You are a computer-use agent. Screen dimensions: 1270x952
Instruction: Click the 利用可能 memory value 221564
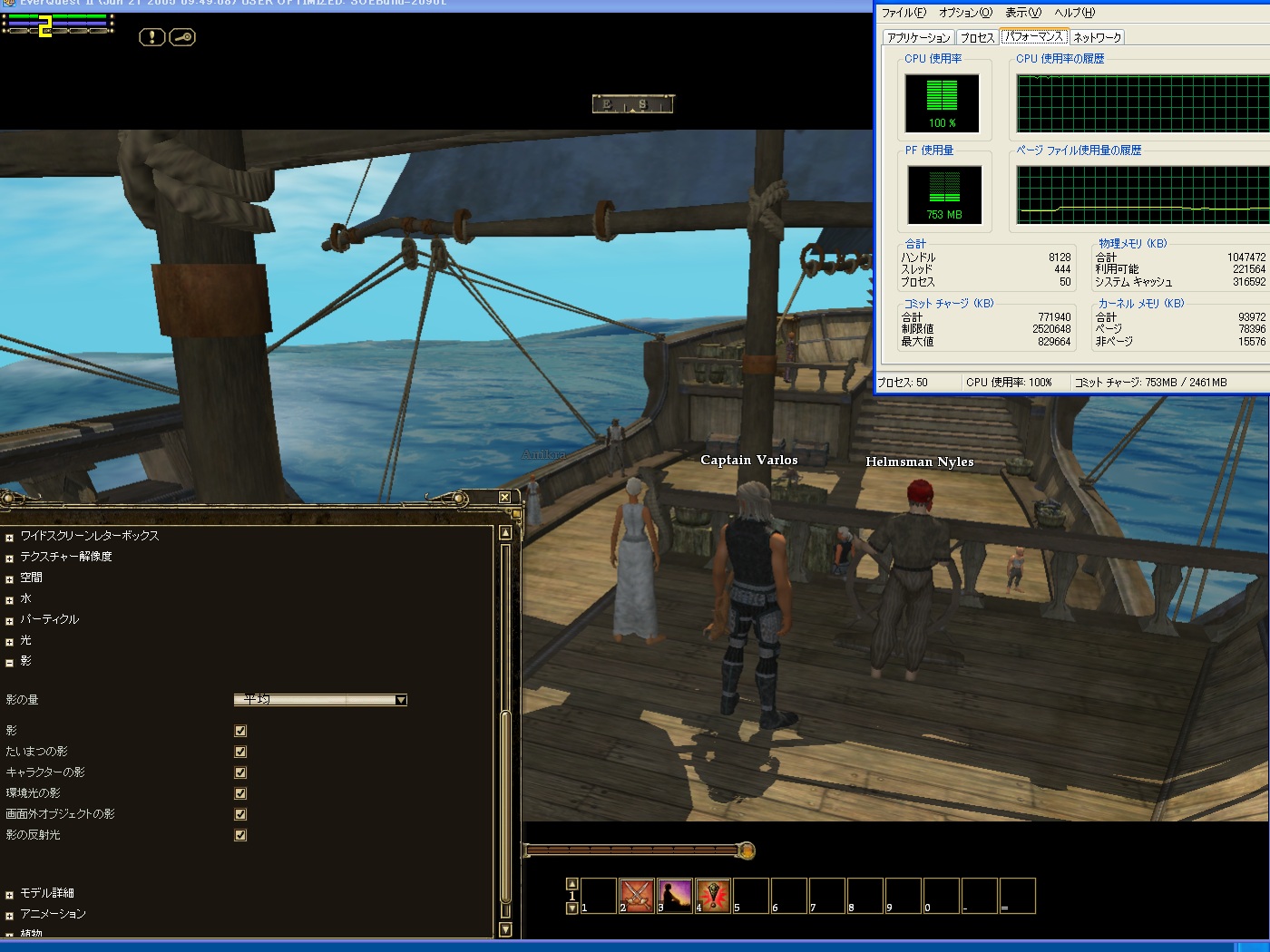coord(1249,269)
